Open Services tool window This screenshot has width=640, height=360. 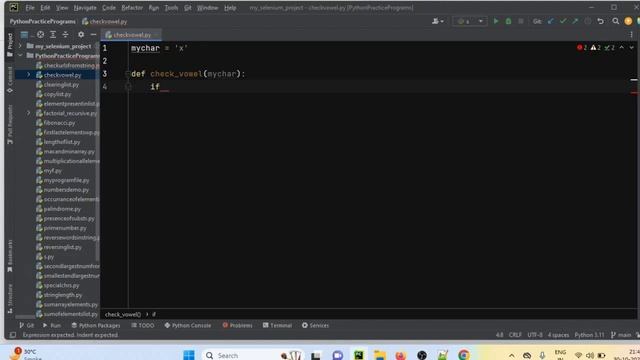(x=316, y=325)
